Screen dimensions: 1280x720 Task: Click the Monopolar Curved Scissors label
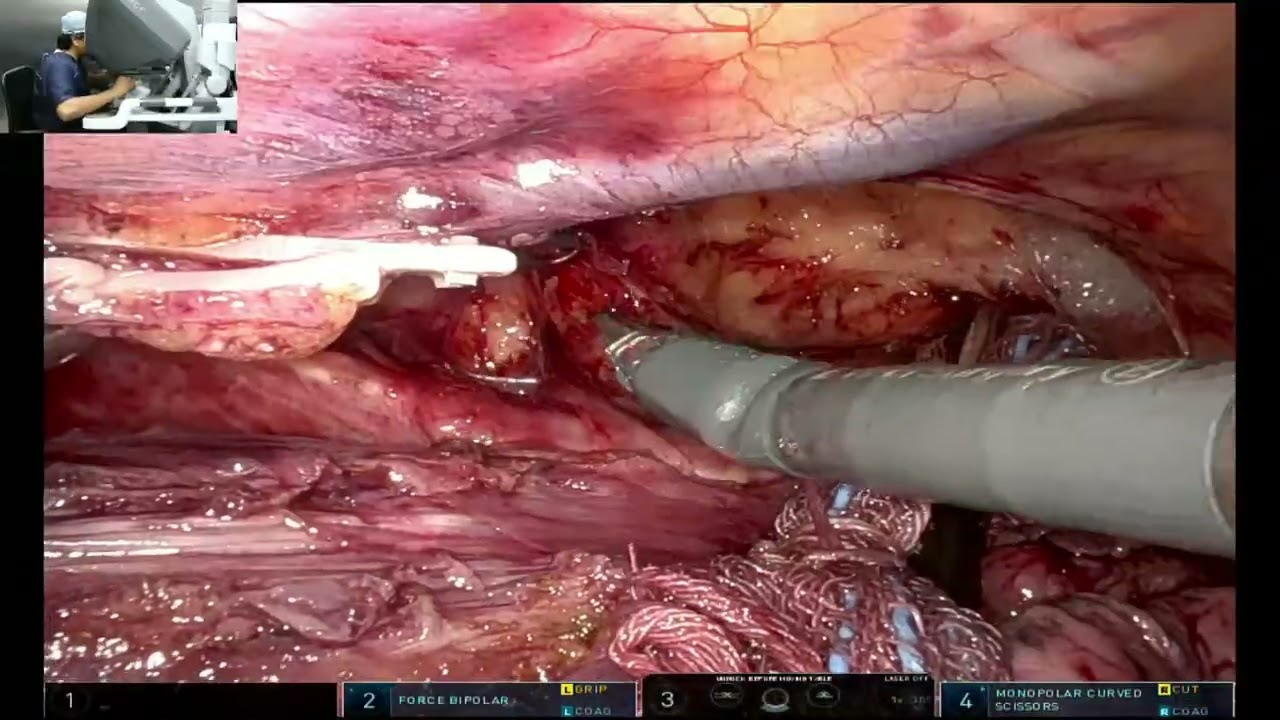[1068, 699]
